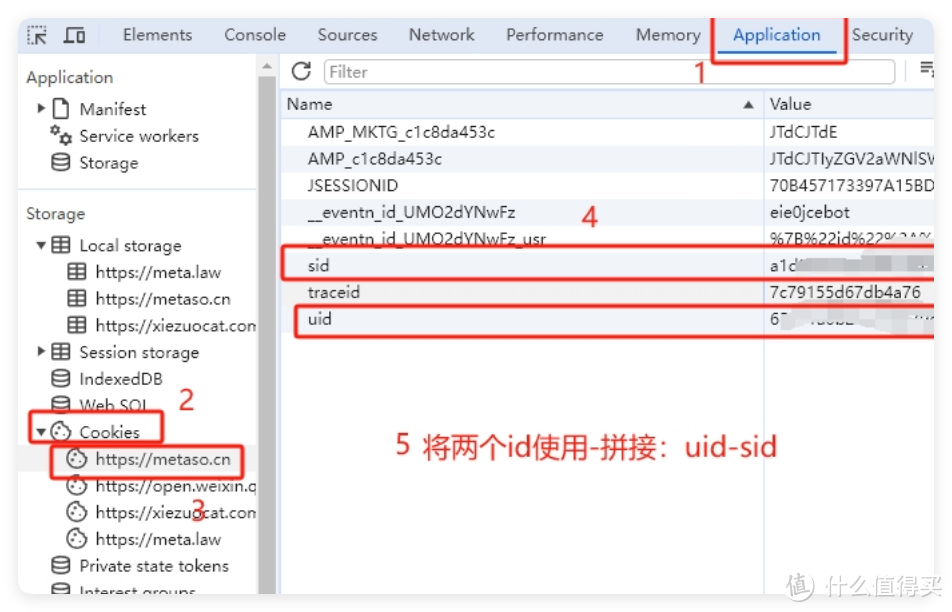Open the Network tab
The width and height of the screenshot is (952, 612).
pyautogui.click(x=441, y=35)
